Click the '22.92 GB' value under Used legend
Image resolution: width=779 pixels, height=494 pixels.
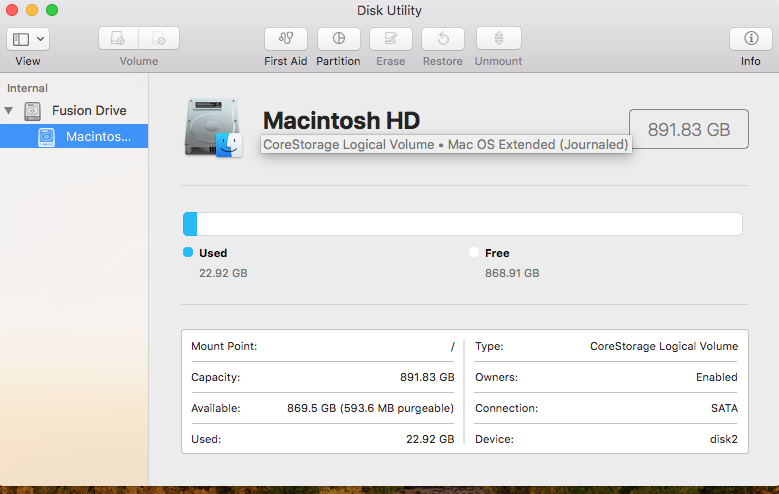coord(223,273)
